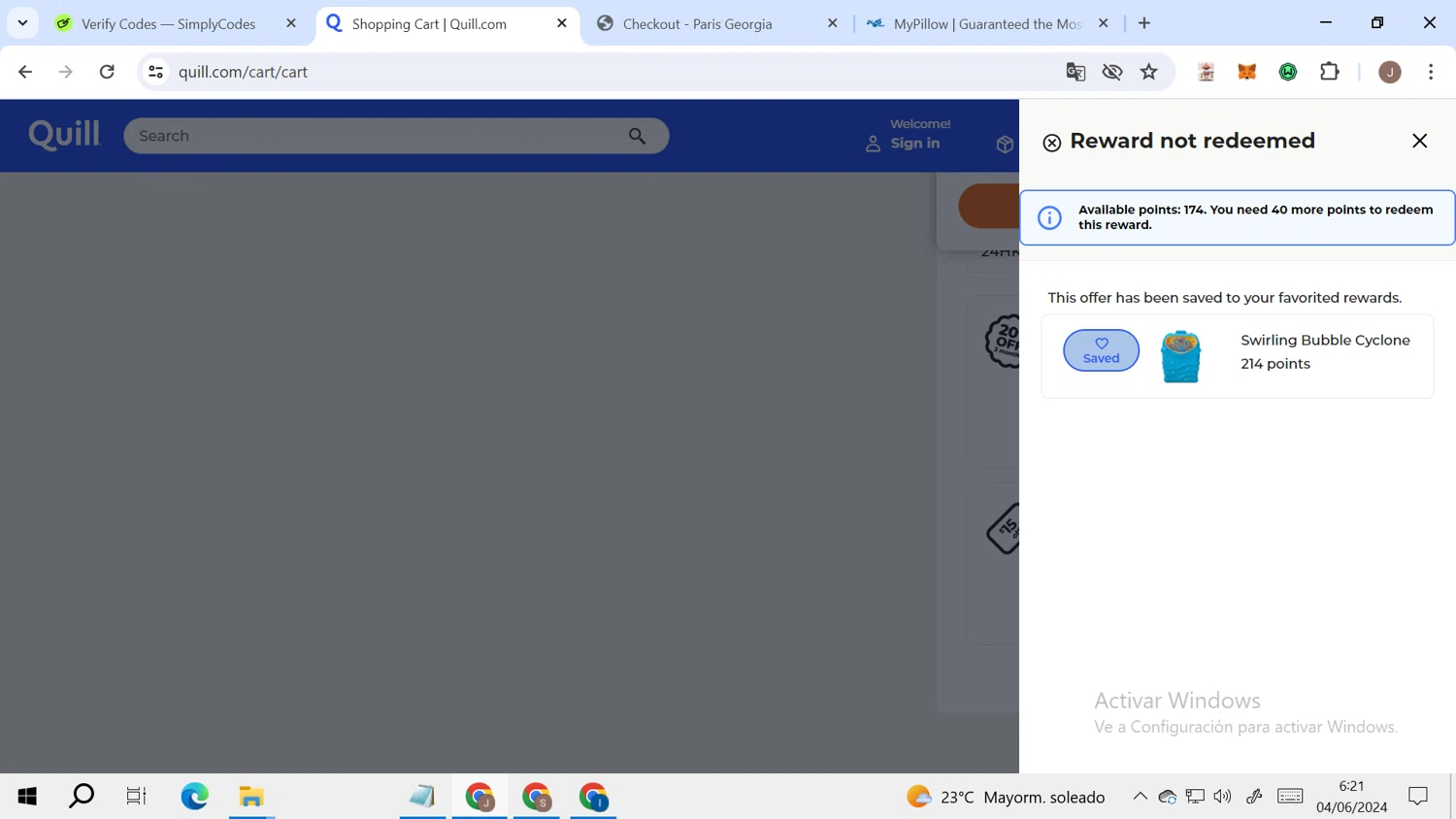Switch to MyPillow browser tab
The height and width of the screenshot is (819, 1456).
coord(987,23)
